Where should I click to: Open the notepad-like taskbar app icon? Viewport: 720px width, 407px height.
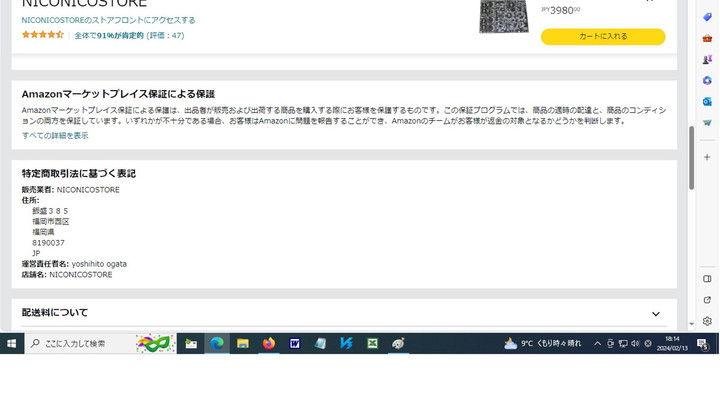pyautogui.click(x=321, y=344)
